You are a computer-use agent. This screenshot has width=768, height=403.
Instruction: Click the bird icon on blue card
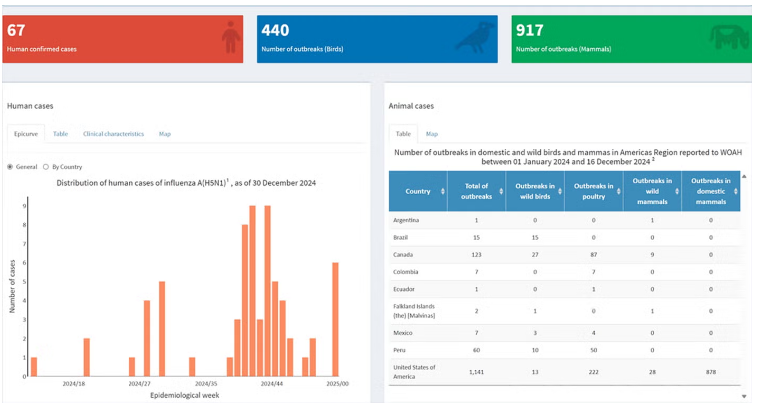point(475,37)
